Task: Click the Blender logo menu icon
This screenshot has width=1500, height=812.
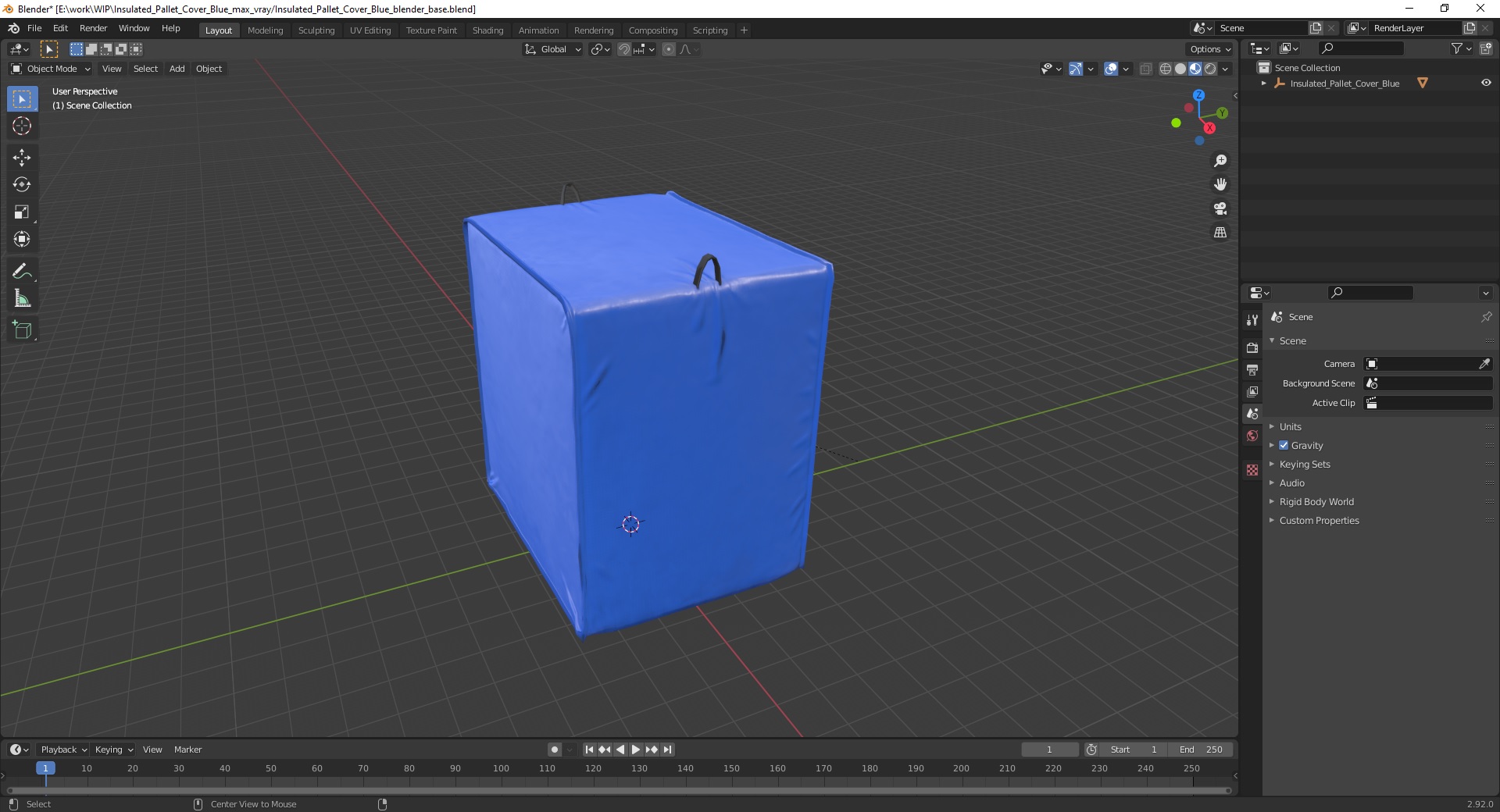Action: pyautogui.click(x=13, y=28)
